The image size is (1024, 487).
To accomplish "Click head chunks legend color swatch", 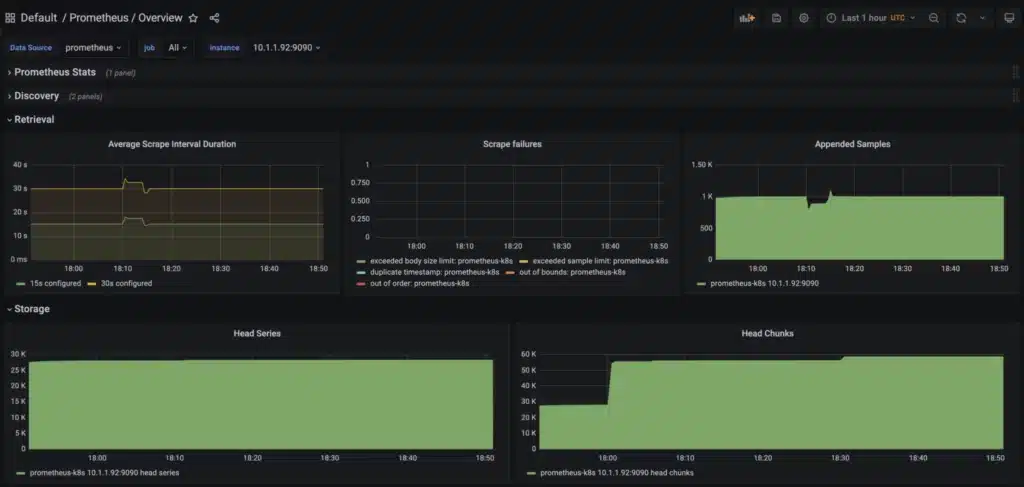I will (x=531, y=473).
